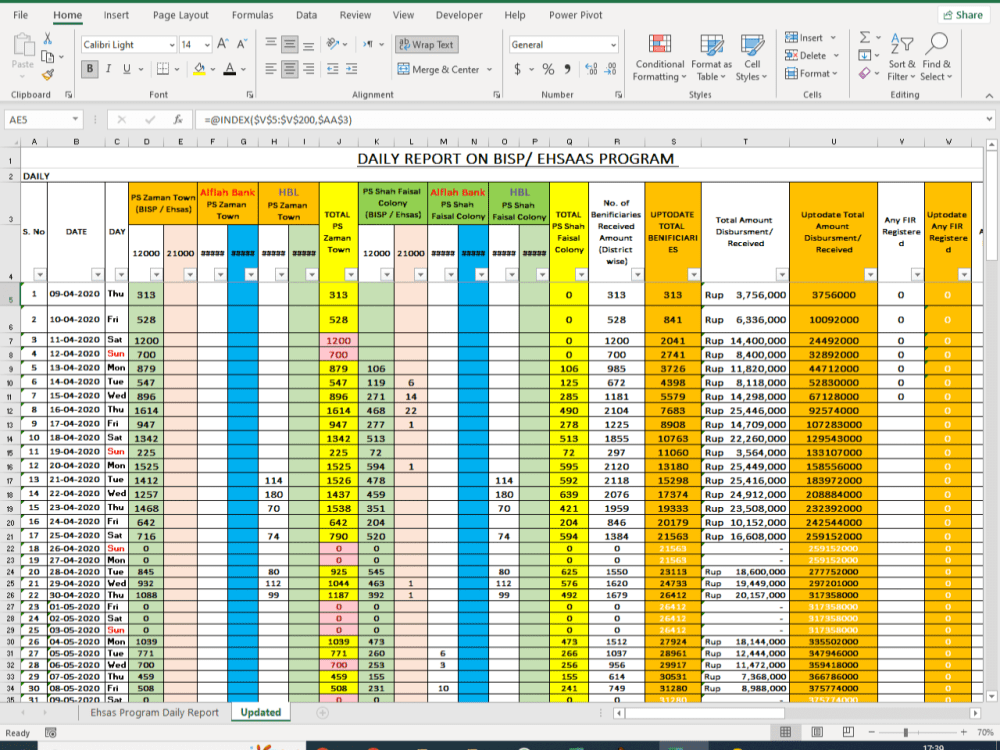This screenshot has height=750, width=1000.
Task: Open Format as Table gallery
Action: coord(712,58)
